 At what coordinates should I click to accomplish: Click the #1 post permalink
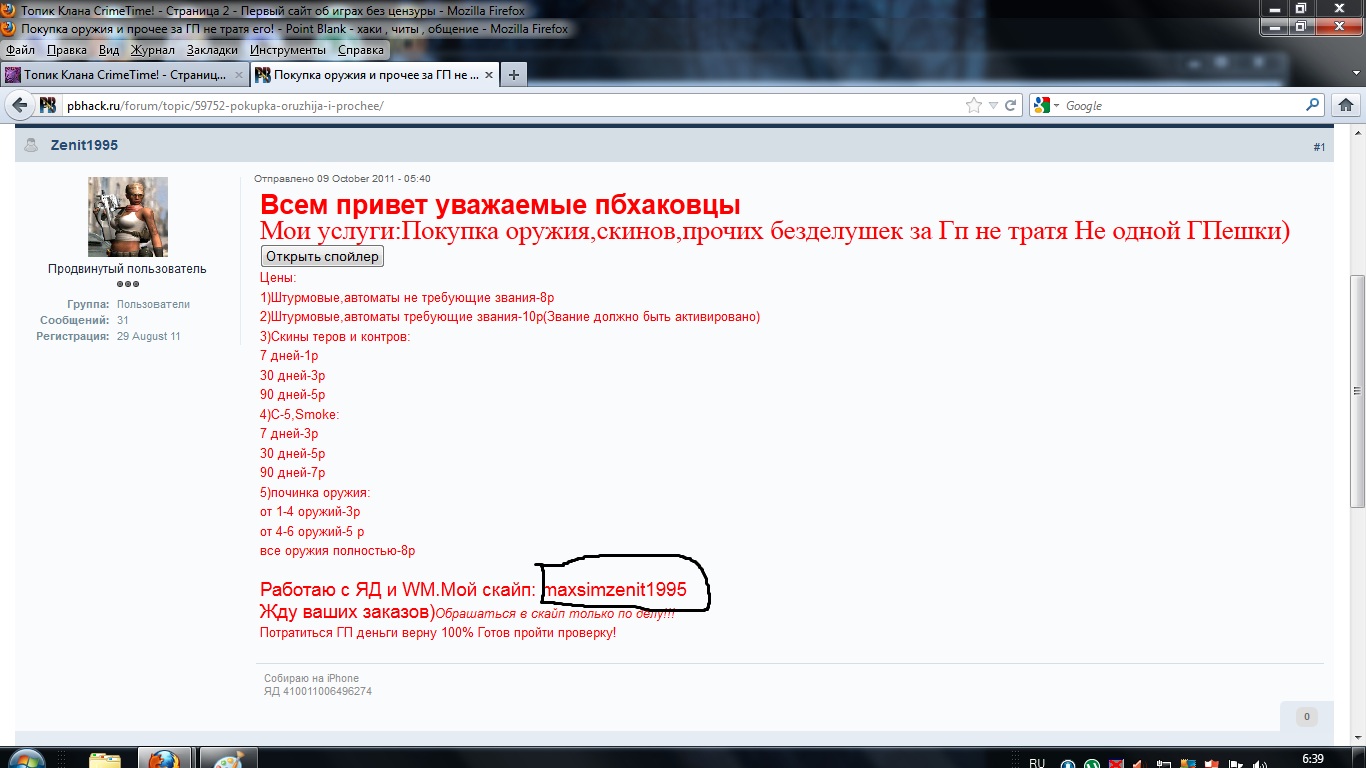tap(1319, 147)
